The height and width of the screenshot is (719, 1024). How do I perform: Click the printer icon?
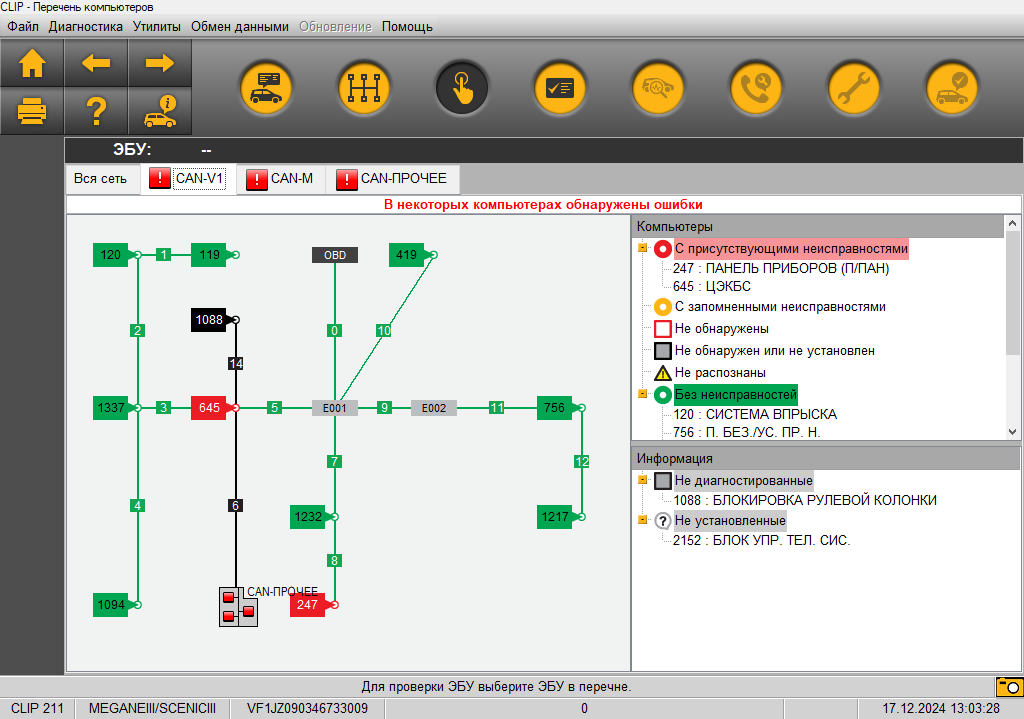pyautogui.click(x=33, y=110)
